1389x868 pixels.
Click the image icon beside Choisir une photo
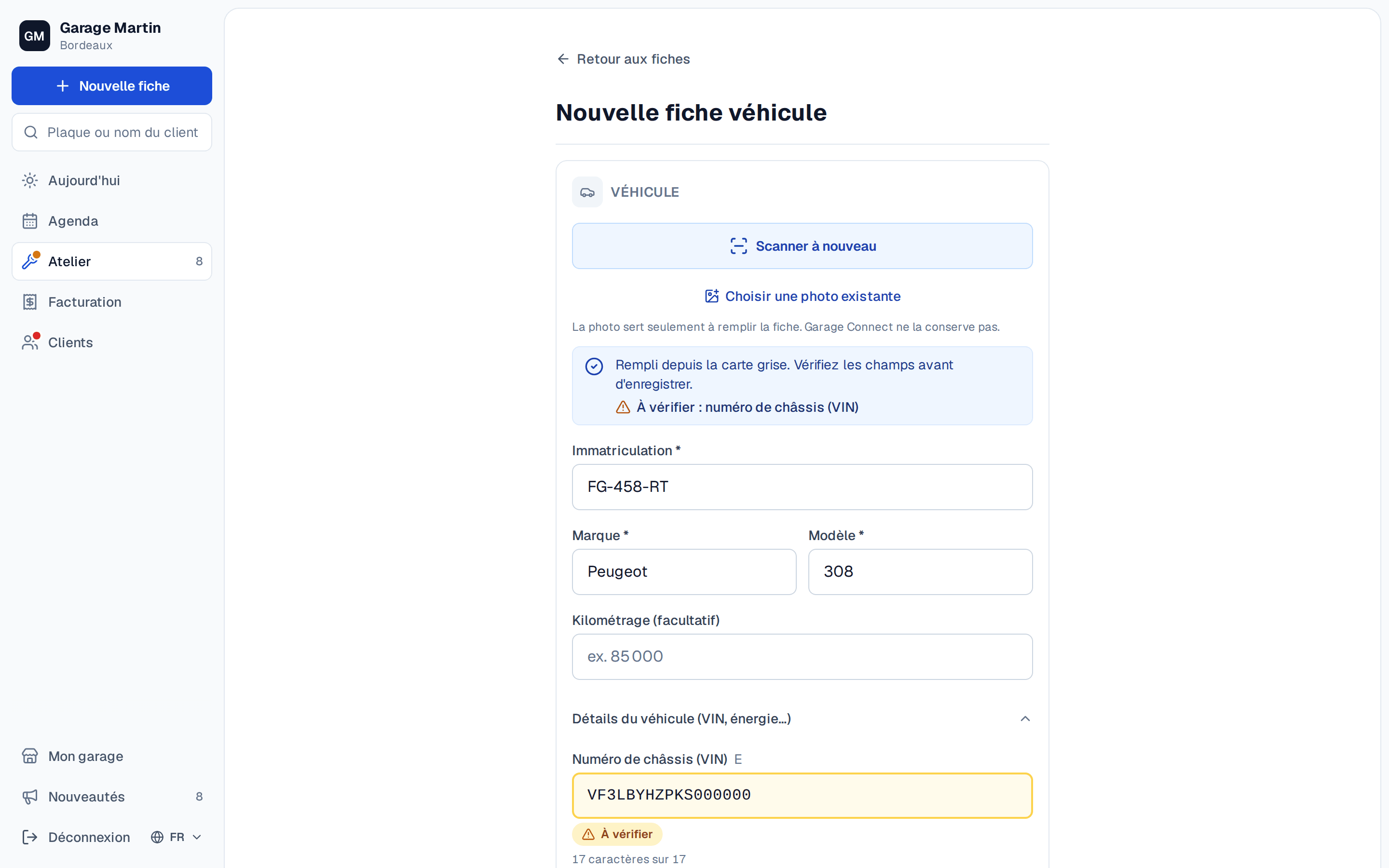click(x=712, y=296)
